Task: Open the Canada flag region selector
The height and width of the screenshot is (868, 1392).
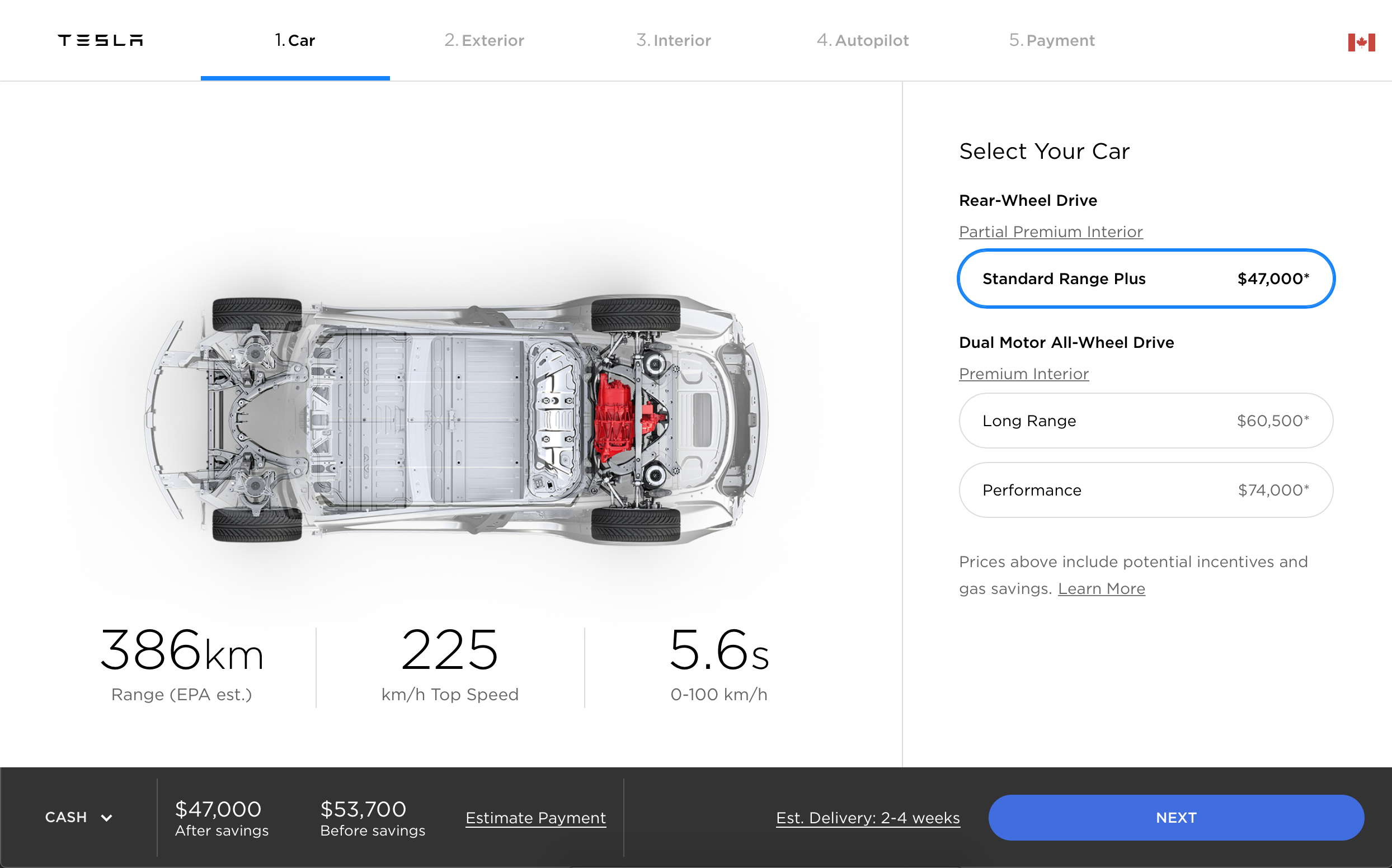Action: tap(1361, 42)
